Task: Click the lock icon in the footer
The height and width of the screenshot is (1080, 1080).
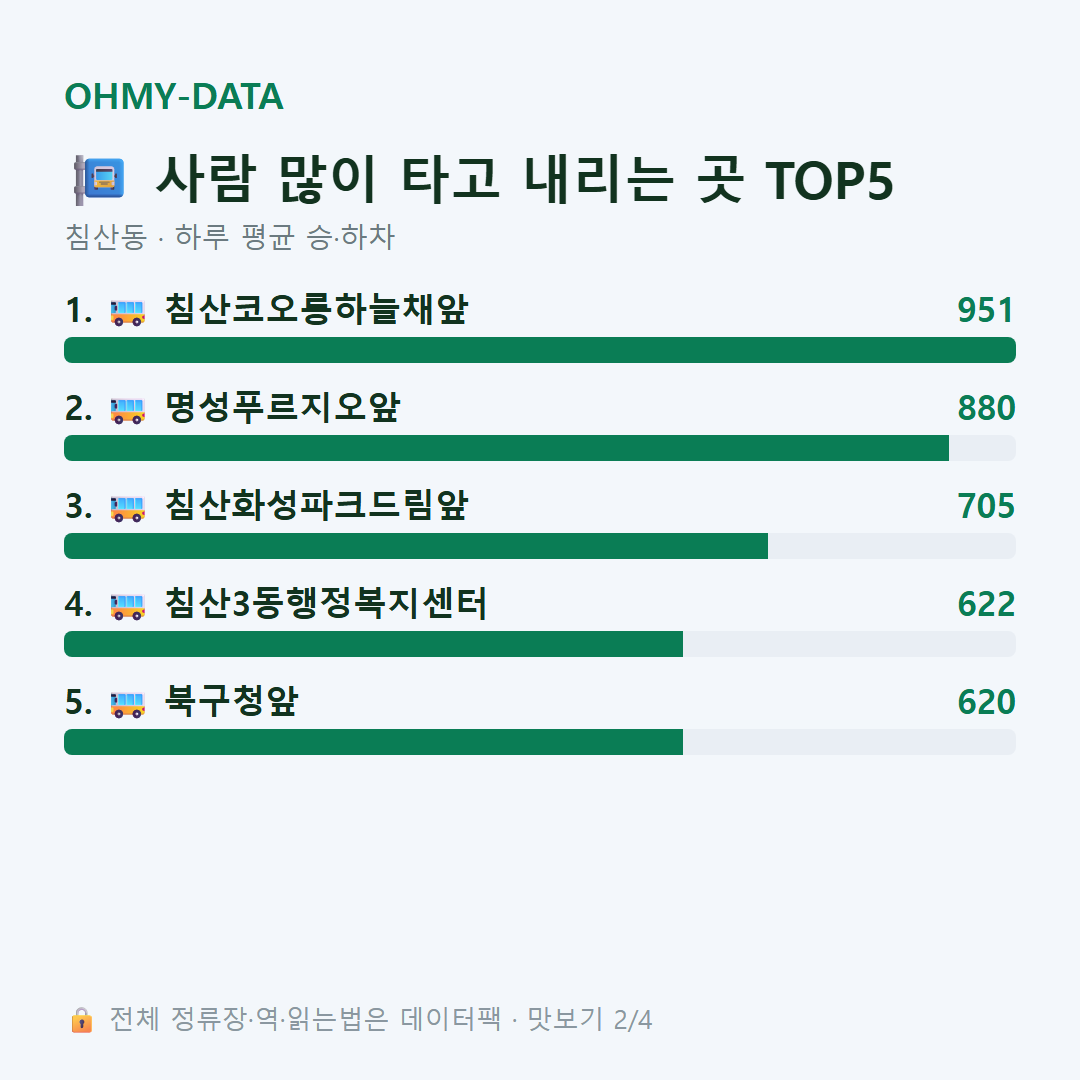Action: pos(81,1019)
